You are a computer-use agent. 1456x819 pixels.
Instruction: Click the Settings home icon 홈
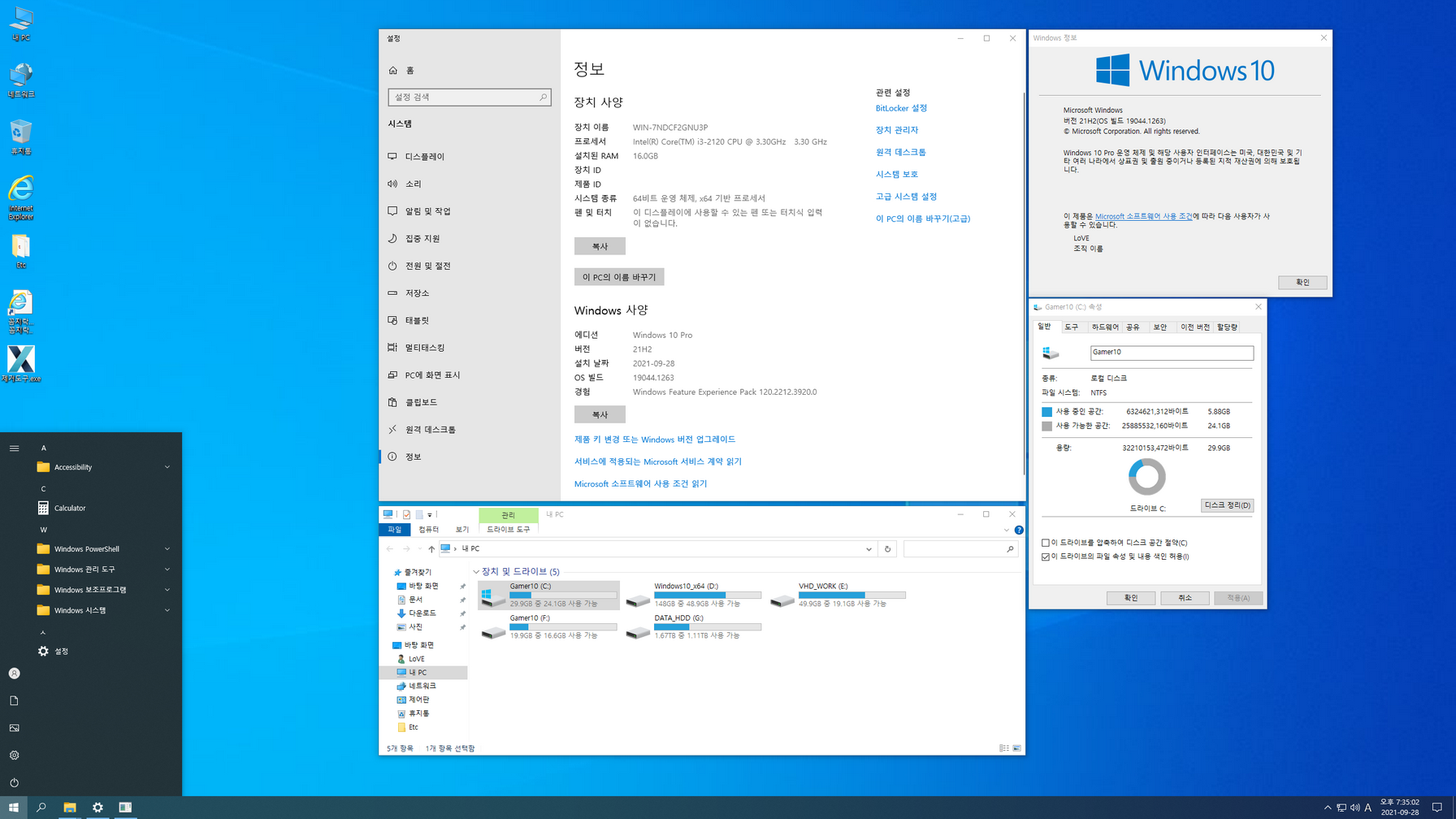[393, 71]
